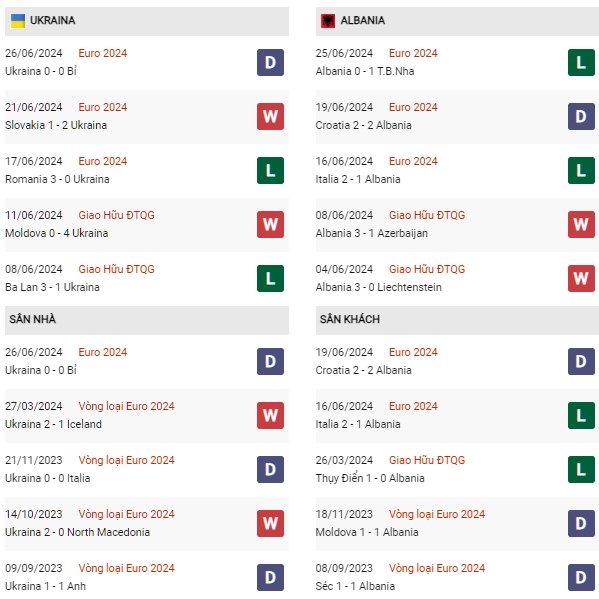Viewport: 599px width, 599px height.
Task: Click the Ukraina 1 - 1 Anh match result
Action: point(45,586)
